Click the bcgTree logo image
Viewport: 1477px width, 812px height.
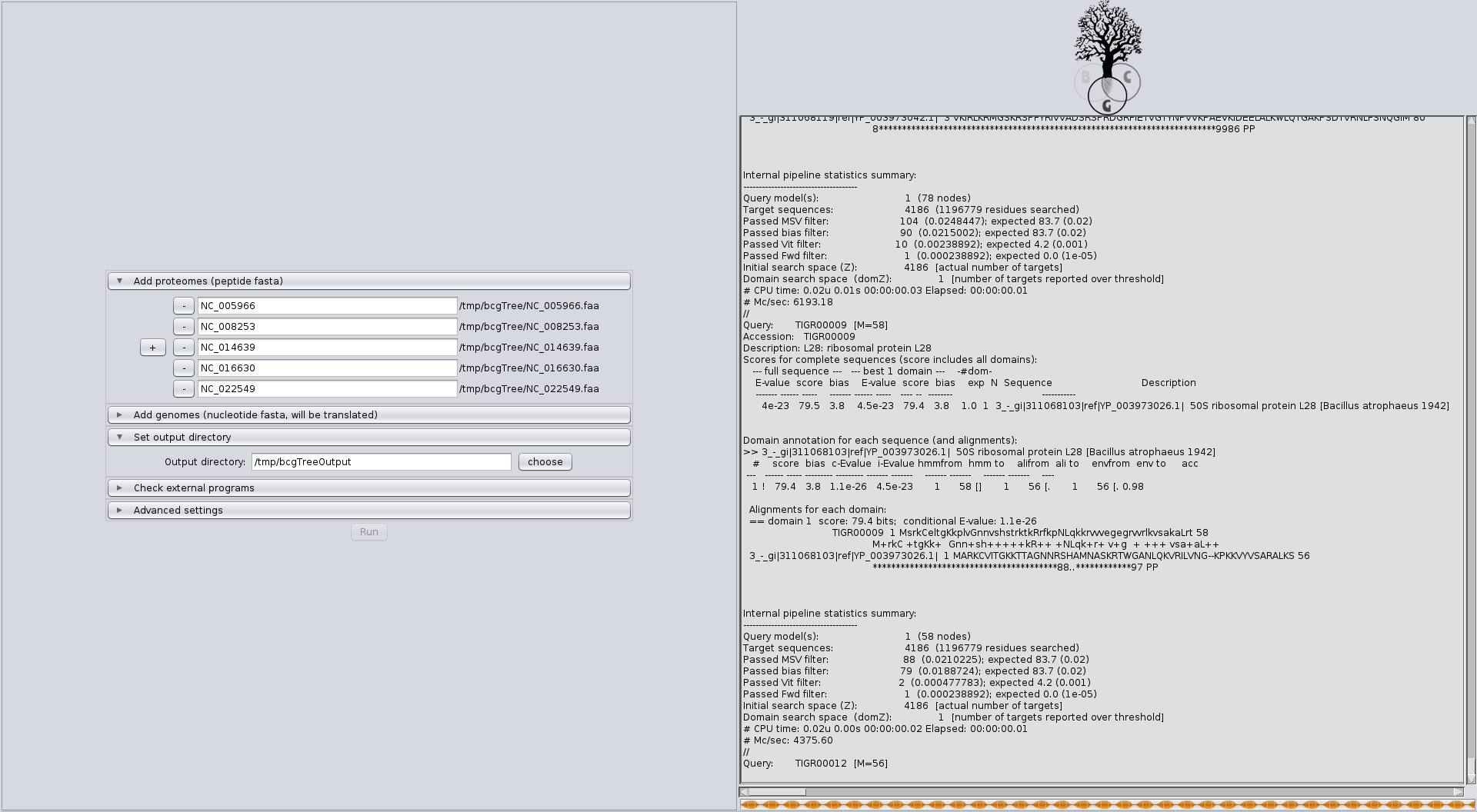tap(1107, 58)
